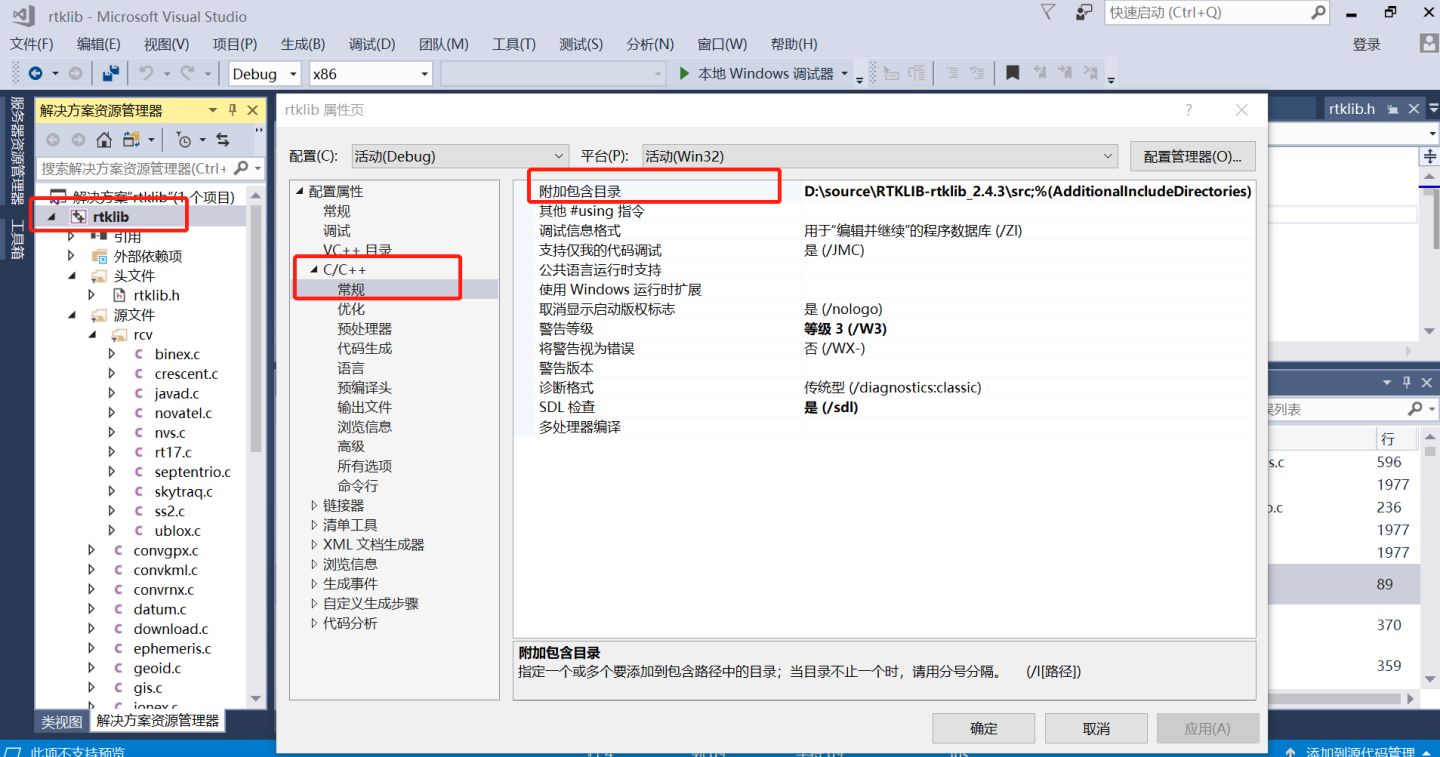Image resolution: width=1440 pixels, height=757 pixels.
Task: Open the 配置(C) 活动(Debug) combo box
Action: coord(459,156)
